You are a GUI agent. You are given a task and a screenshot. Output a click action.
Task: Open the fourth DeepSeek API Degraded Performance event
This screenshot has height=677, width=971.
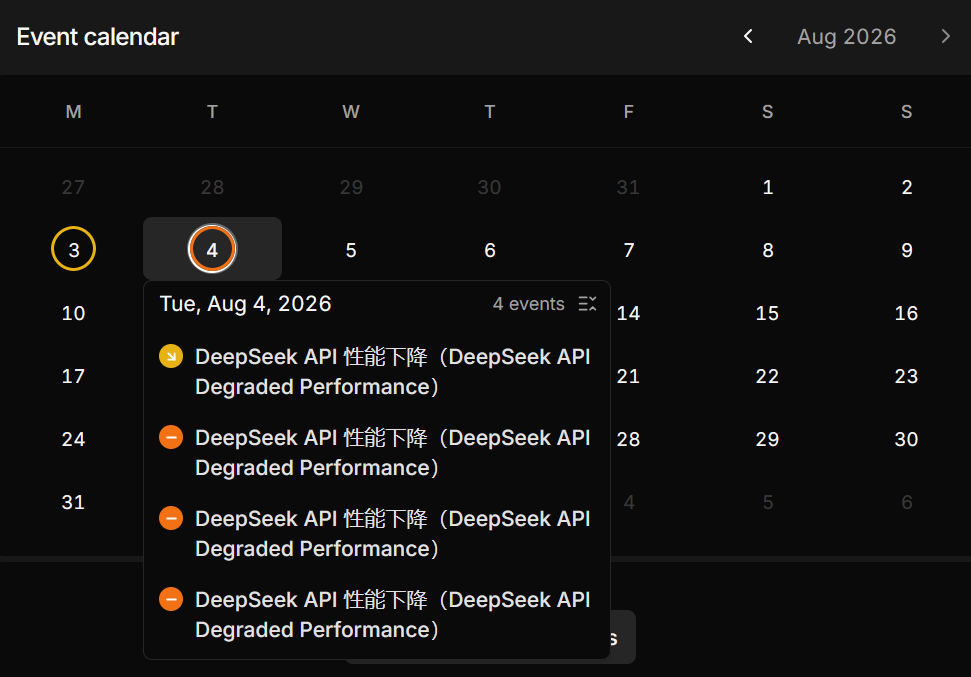393,614
